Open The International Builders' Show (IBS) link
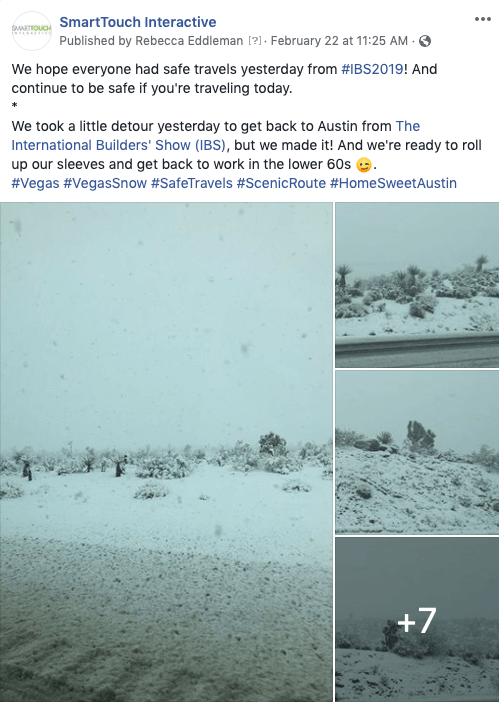499x714 pixels. [215, 136]
